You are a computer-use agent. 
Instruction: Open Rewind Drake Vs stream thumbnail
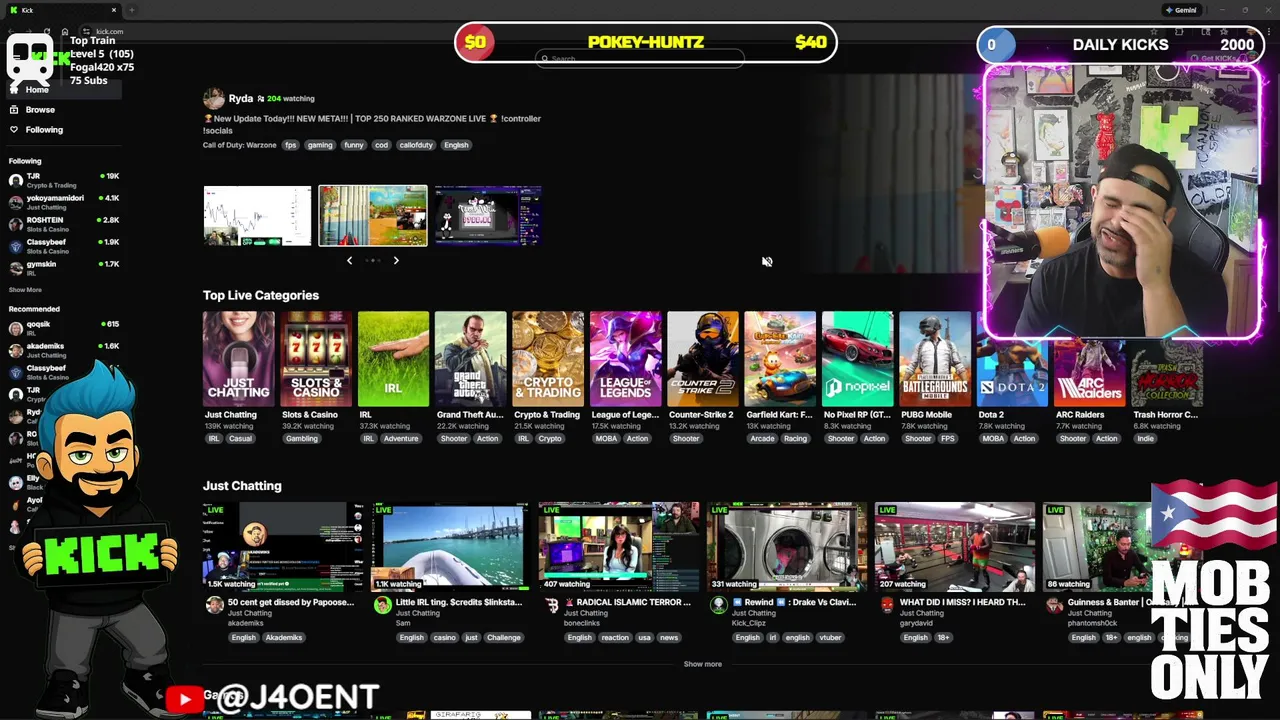787,547
